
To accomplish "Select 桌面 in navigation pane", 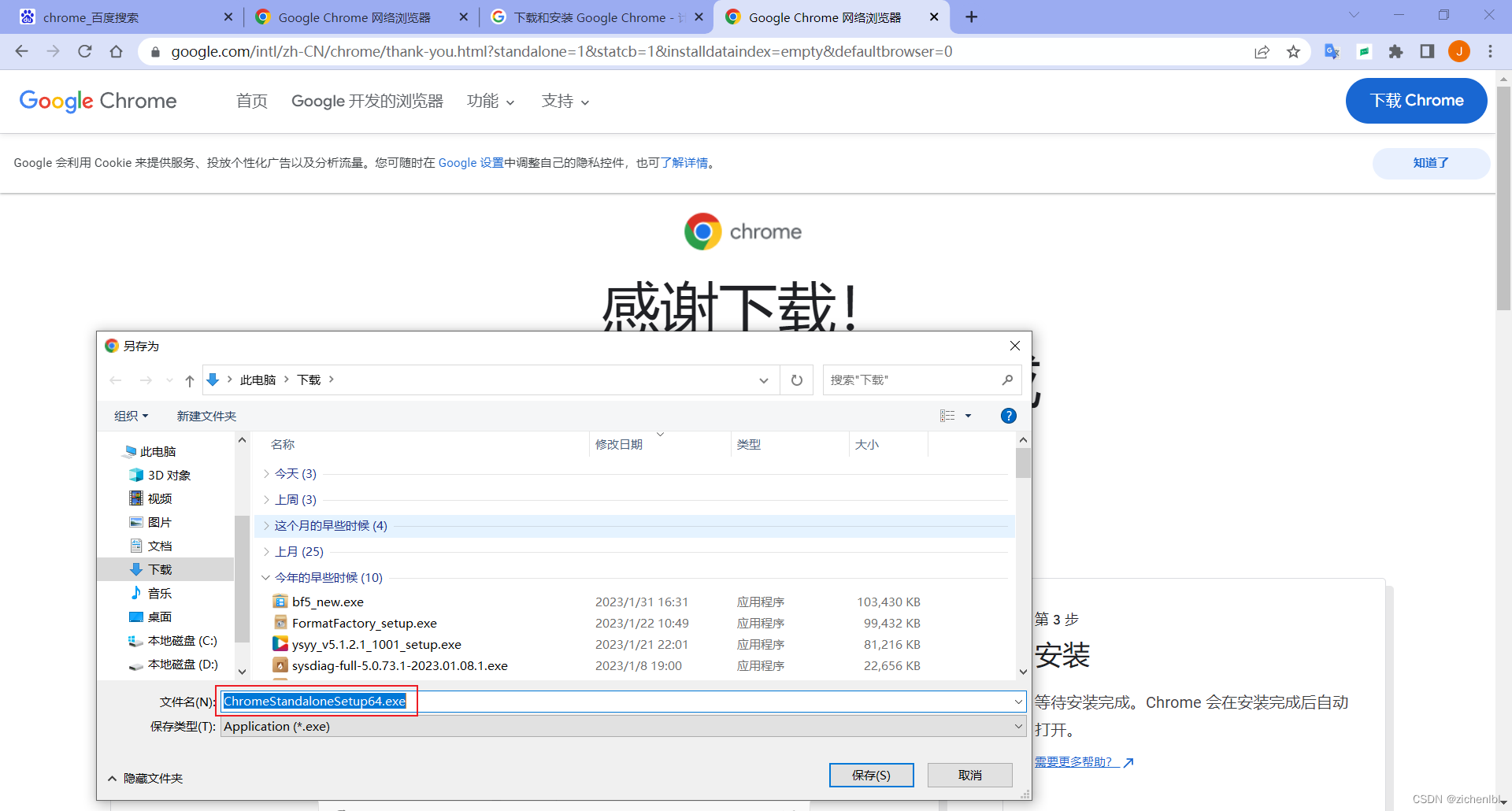I will [x=159, y=617].
